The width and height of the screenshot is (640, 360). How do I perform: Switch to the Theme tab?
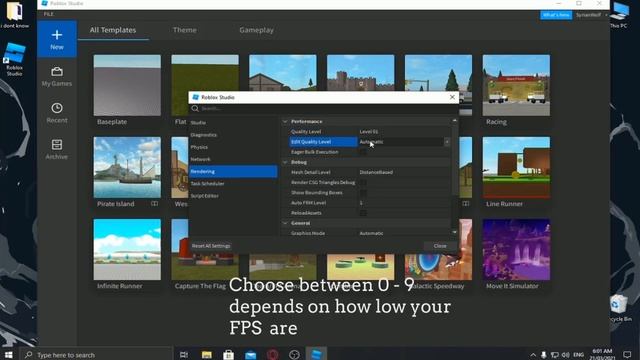(184, 30)
